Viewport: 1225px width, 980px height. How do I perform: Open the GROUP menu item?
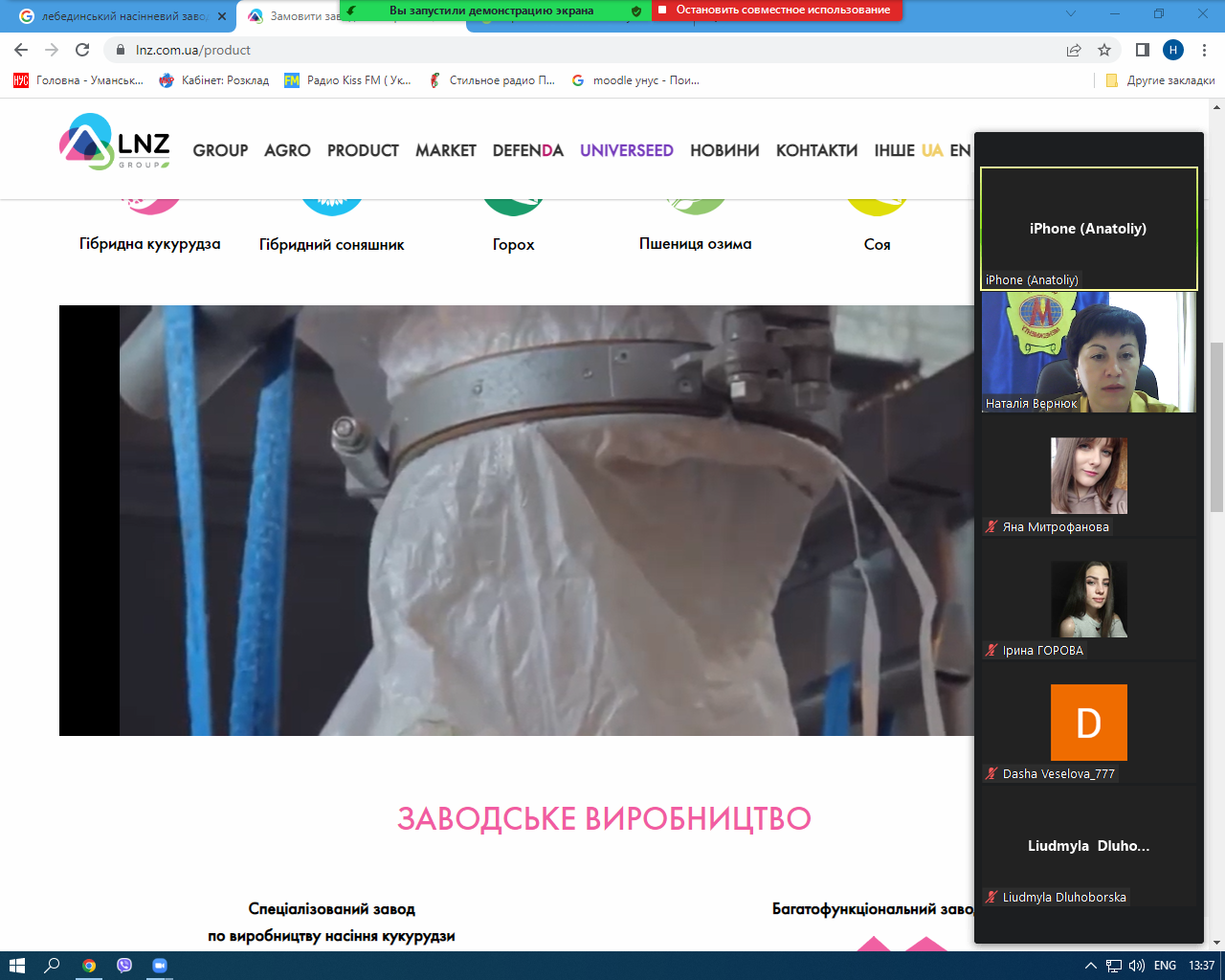click(x=220, y=150)
